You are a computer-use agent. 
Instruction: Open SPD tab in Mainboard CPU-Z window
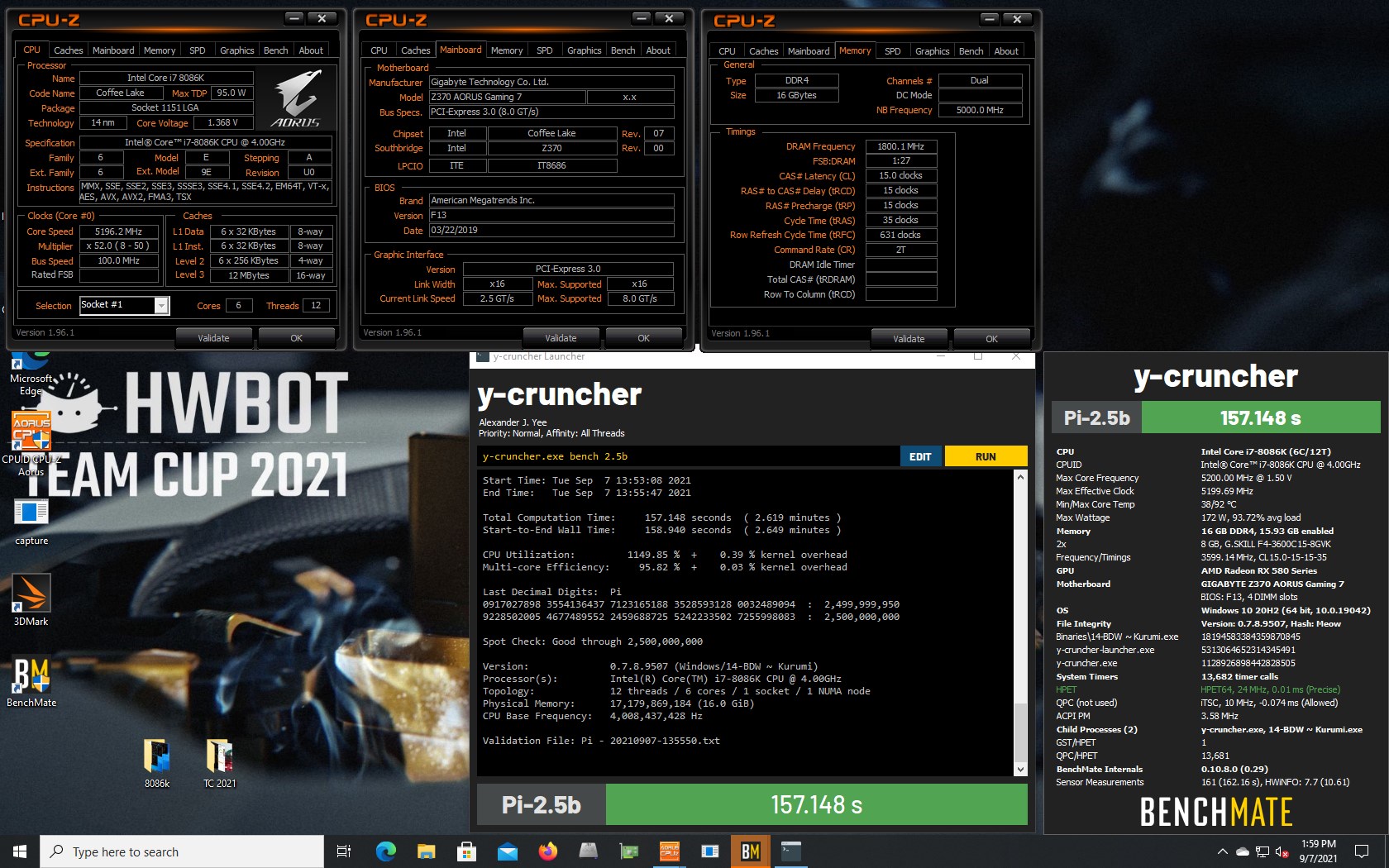544,50
